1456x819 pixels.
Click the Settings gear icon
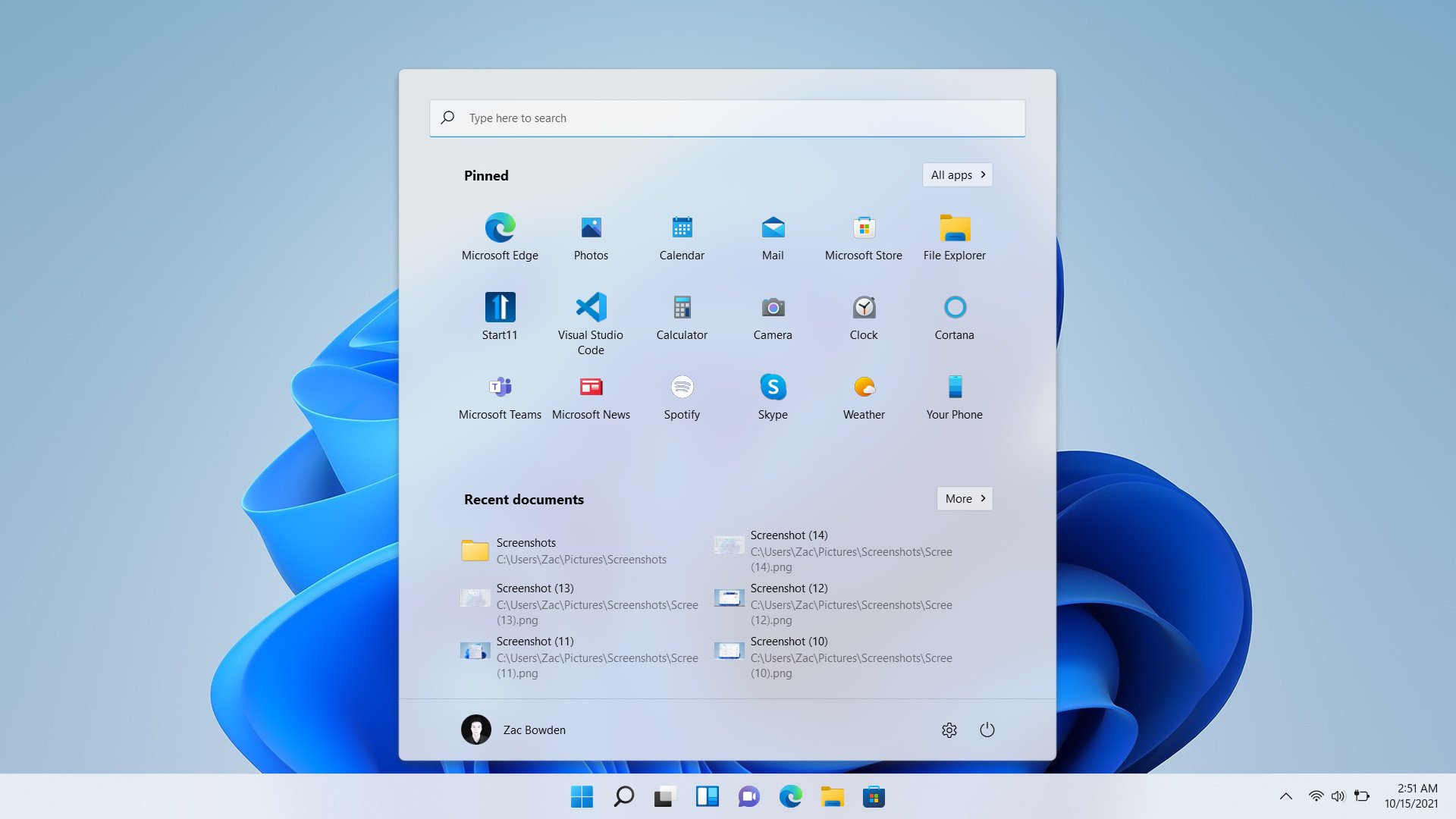(949, 729)
